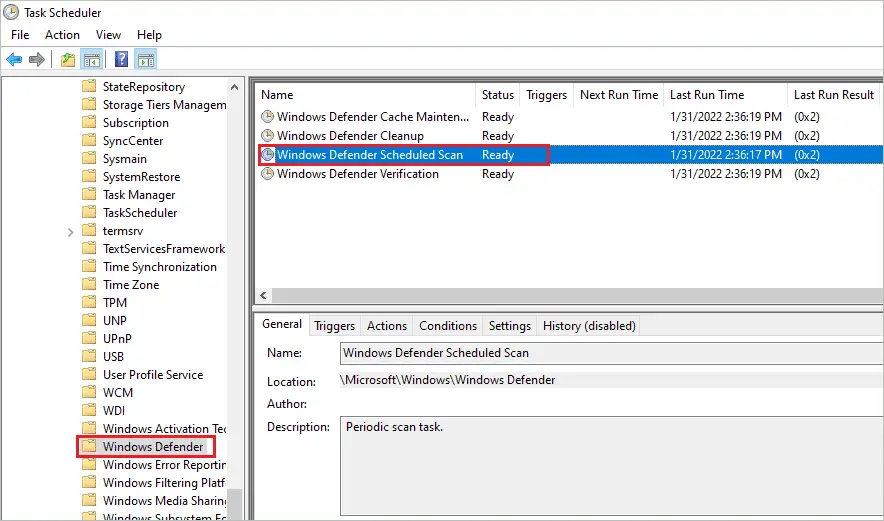Click the Name field in General tab
Image resolution: width=884 pixels, height=521 pixels.
click(x=611, y=353)
